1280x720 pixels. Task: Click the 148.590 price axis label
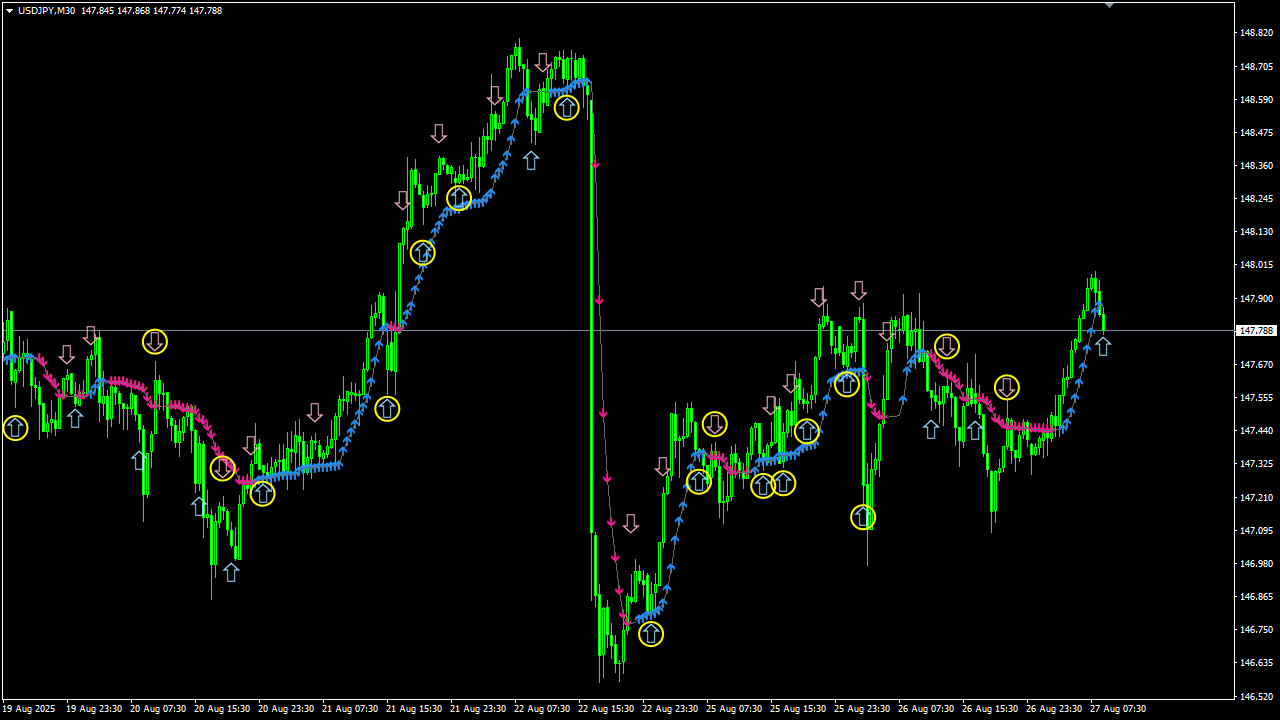[1255, 100]
